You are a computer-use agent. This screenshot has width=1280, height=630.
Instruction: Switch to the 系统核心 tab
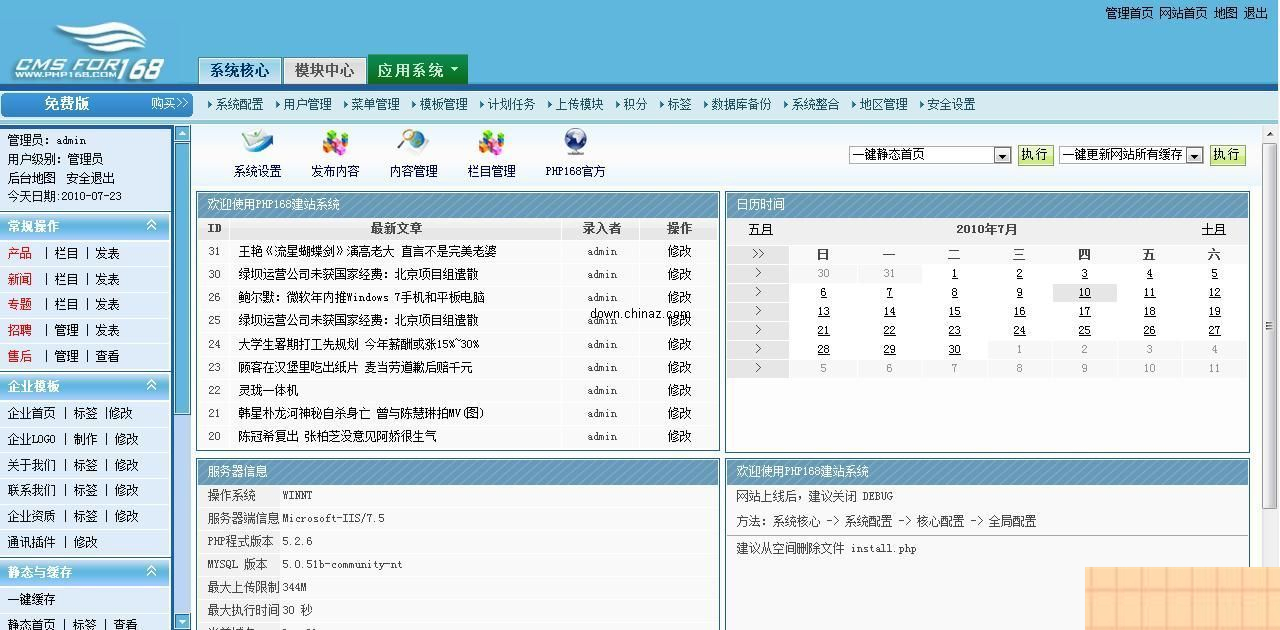[x=238, y=70]
